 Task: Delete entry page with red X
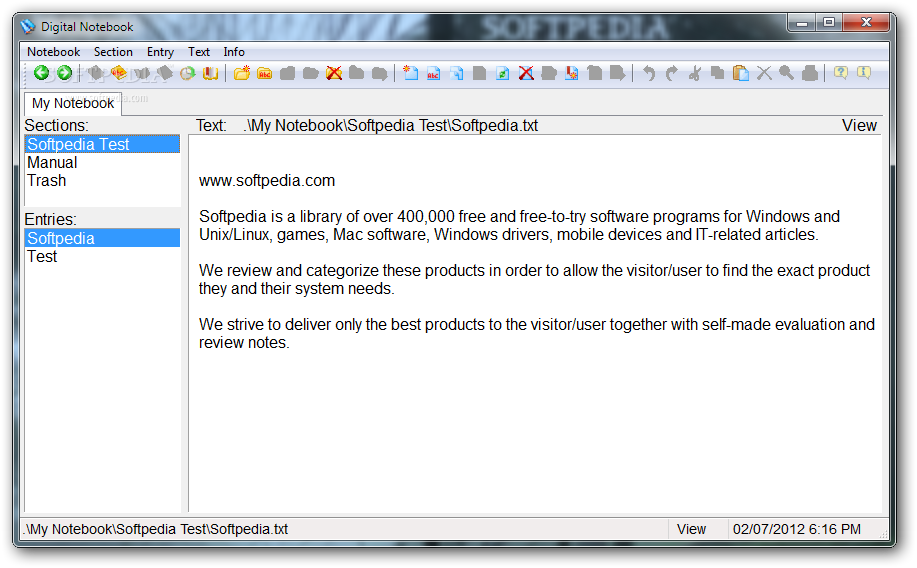tap(526, 73)
